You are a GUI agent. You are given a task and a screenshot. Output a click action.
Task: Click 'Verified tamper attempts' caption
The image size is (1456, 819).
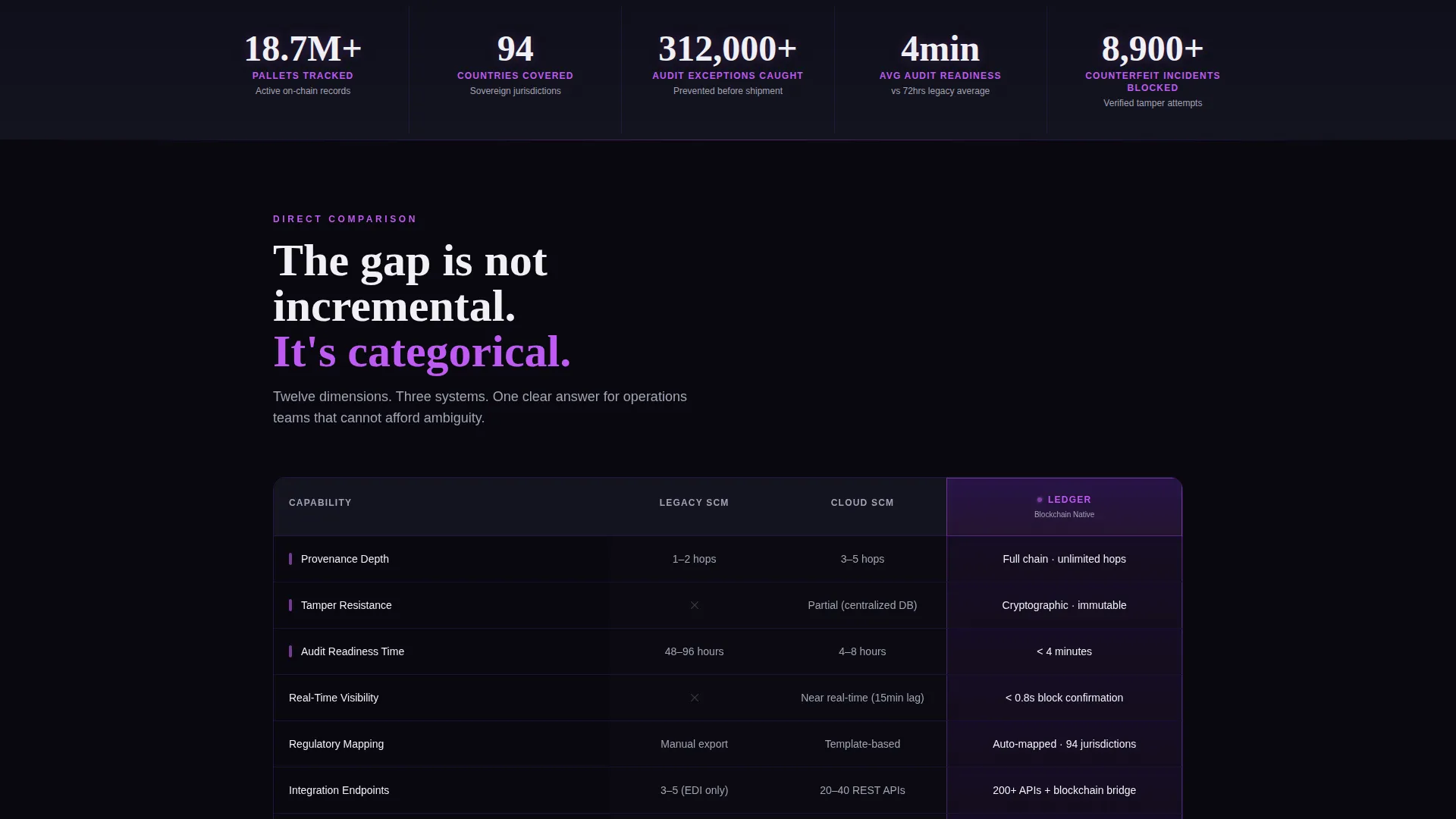1152,103
